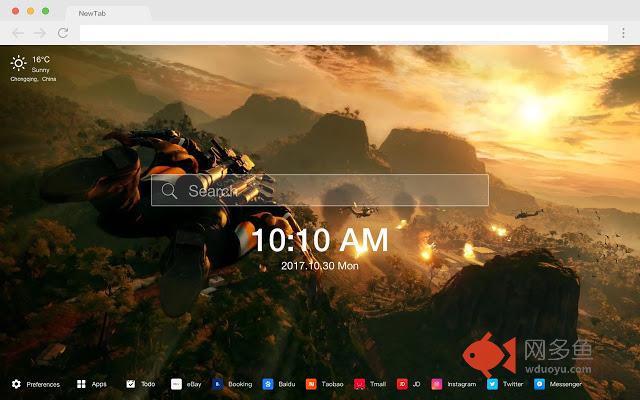Click the Todo label

click(148, 384)
